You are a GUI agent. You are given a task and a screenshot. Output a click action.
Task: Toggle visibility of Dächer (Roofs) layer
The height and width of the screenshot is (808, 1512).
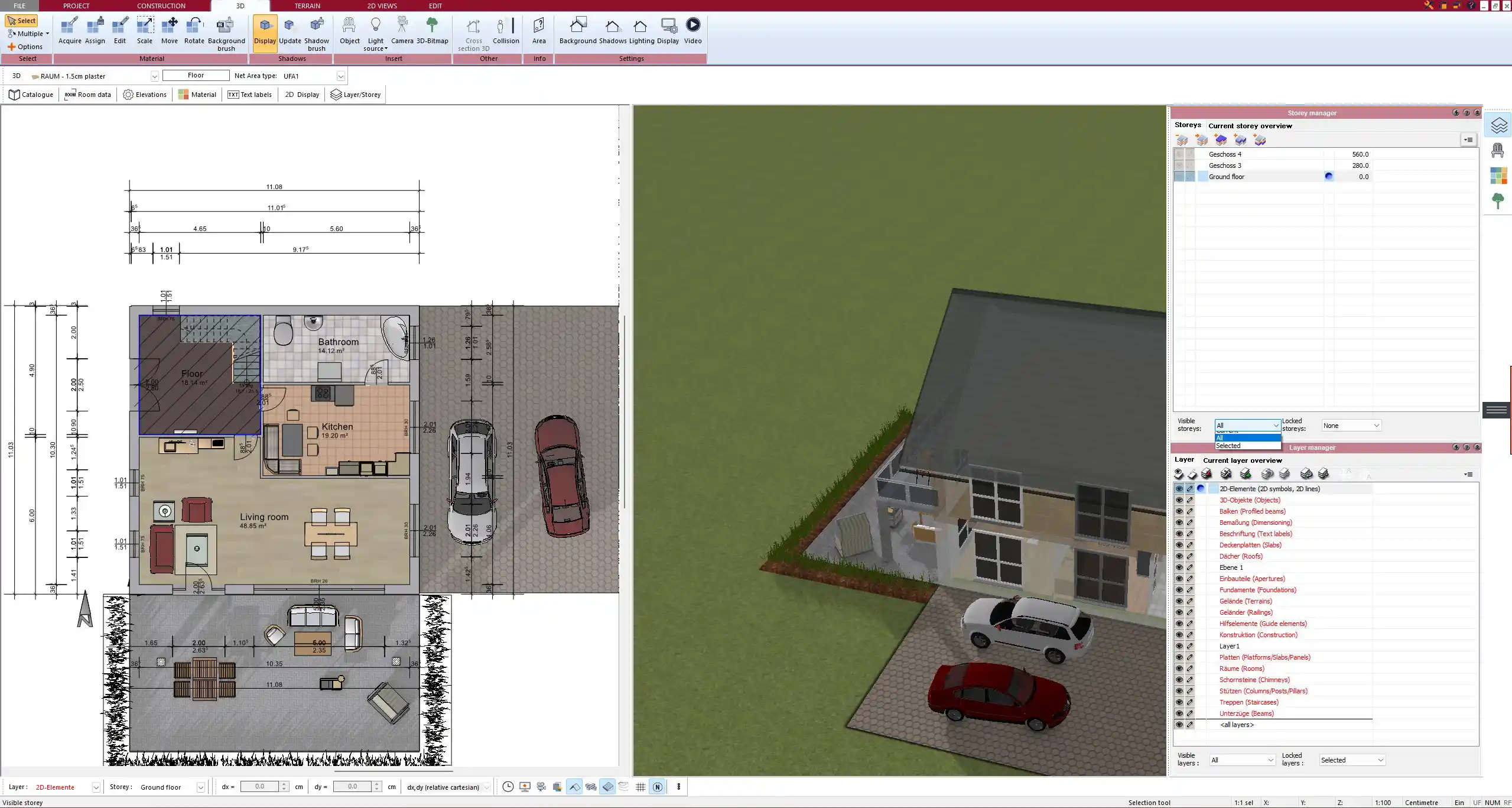click(1179, 556)
